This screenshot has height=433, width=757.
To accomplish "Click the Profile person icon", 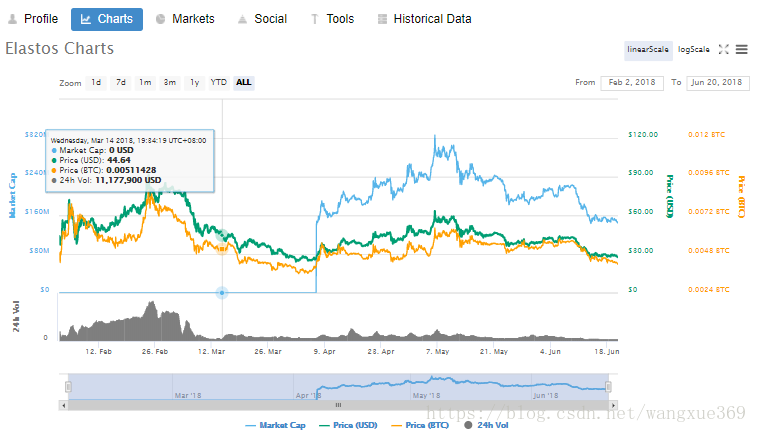I will pyautogui.click(x=13, y=19).
